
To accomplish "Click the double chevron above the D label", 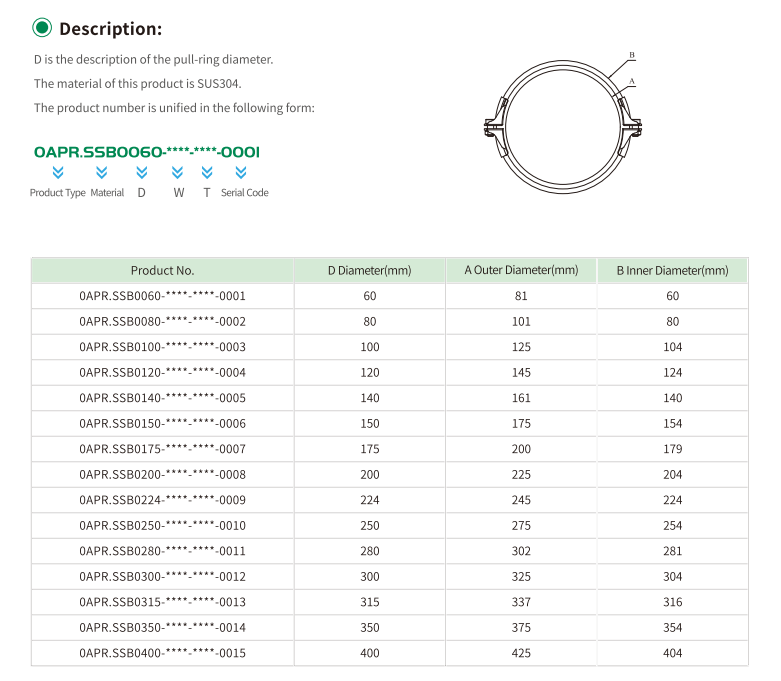I will (141, 172).
